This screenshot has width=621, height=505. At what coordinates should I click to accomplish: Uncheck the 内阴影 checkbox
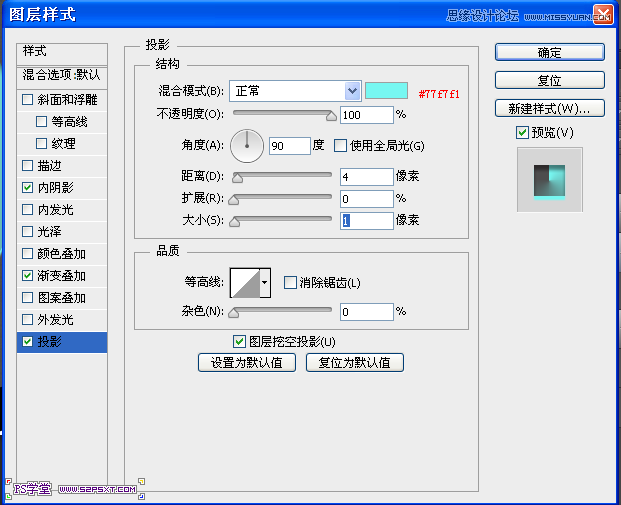[x=27, y=187]
